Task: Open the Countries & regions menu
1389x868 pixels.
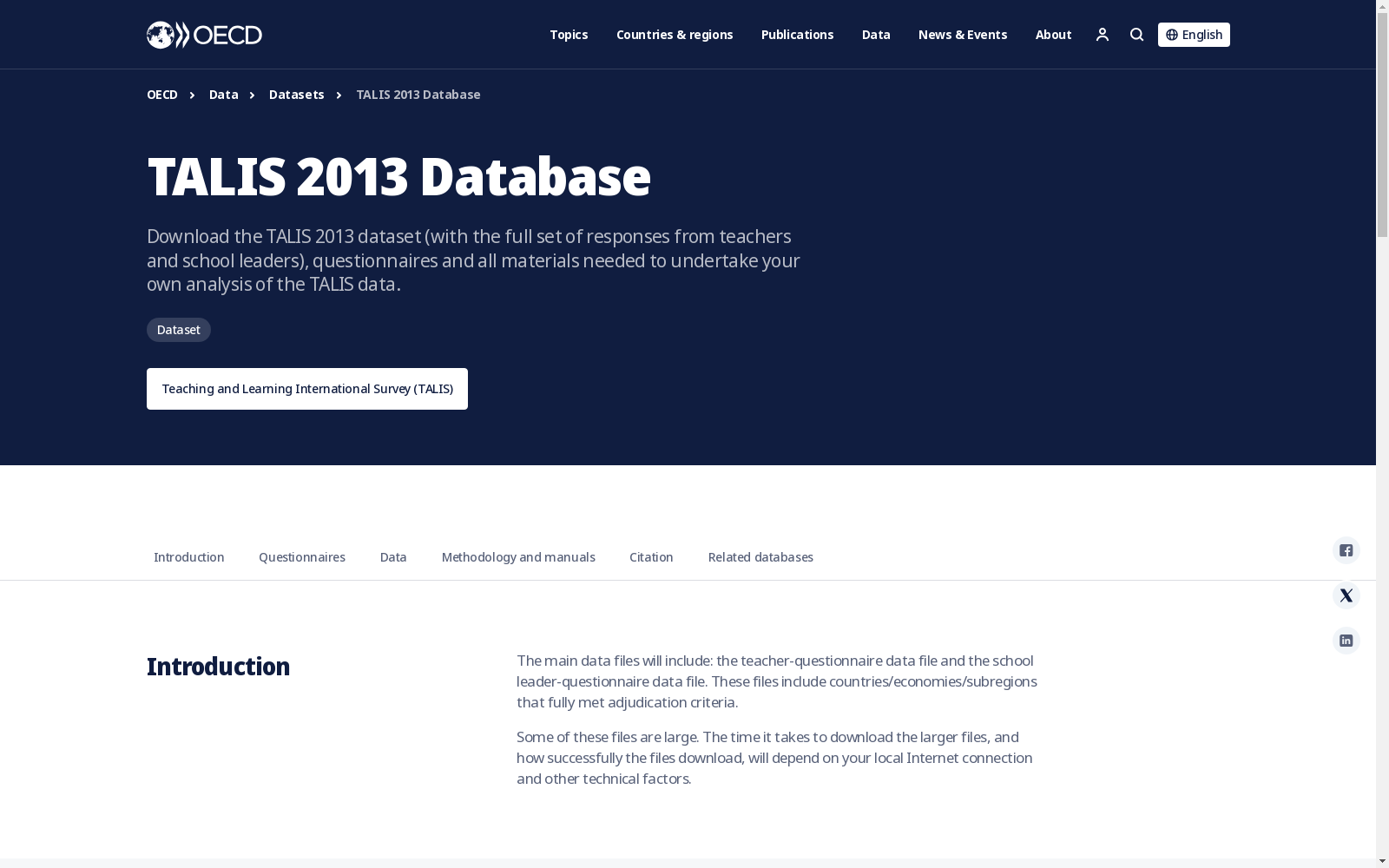Action: tap(675, 35)
